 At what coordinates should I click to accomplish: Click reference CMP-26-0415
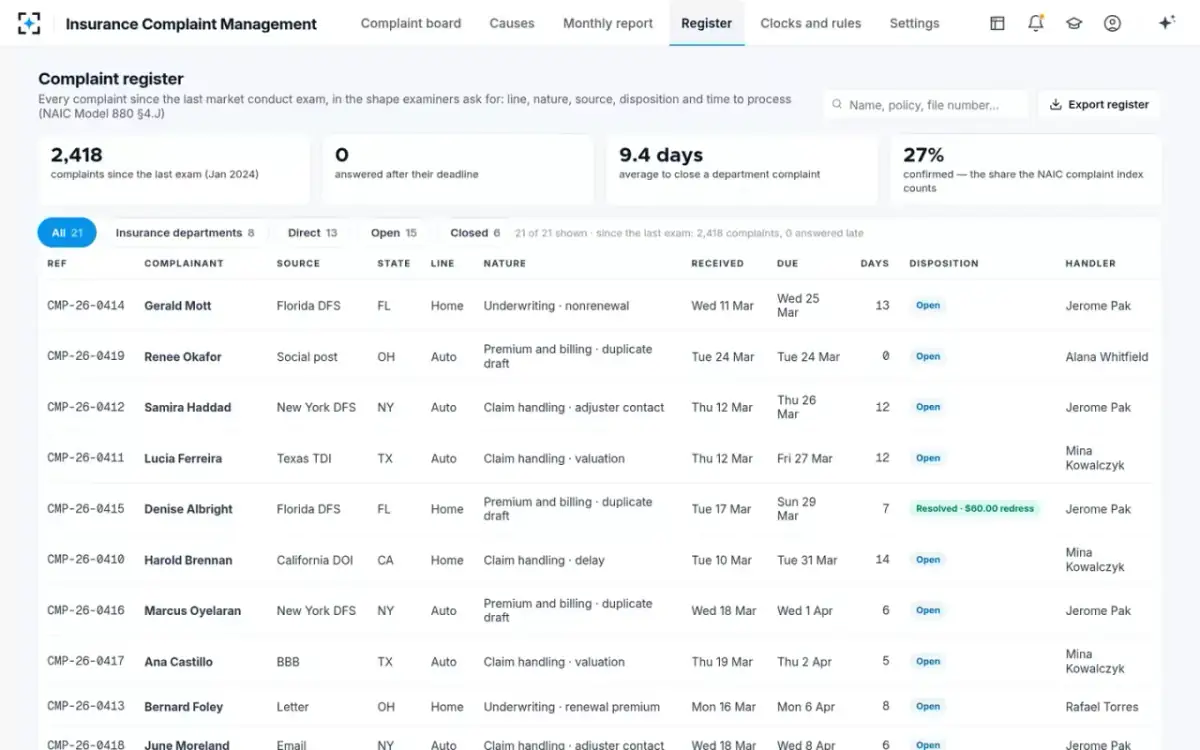click(86, 509)
